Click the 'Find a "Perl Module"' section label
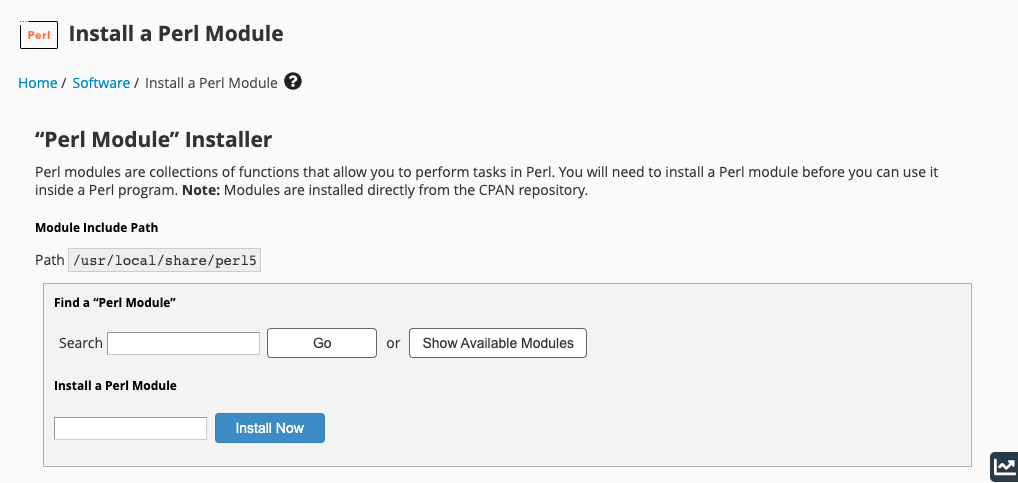The image size is (1018, 483). (x=115, y=301)
